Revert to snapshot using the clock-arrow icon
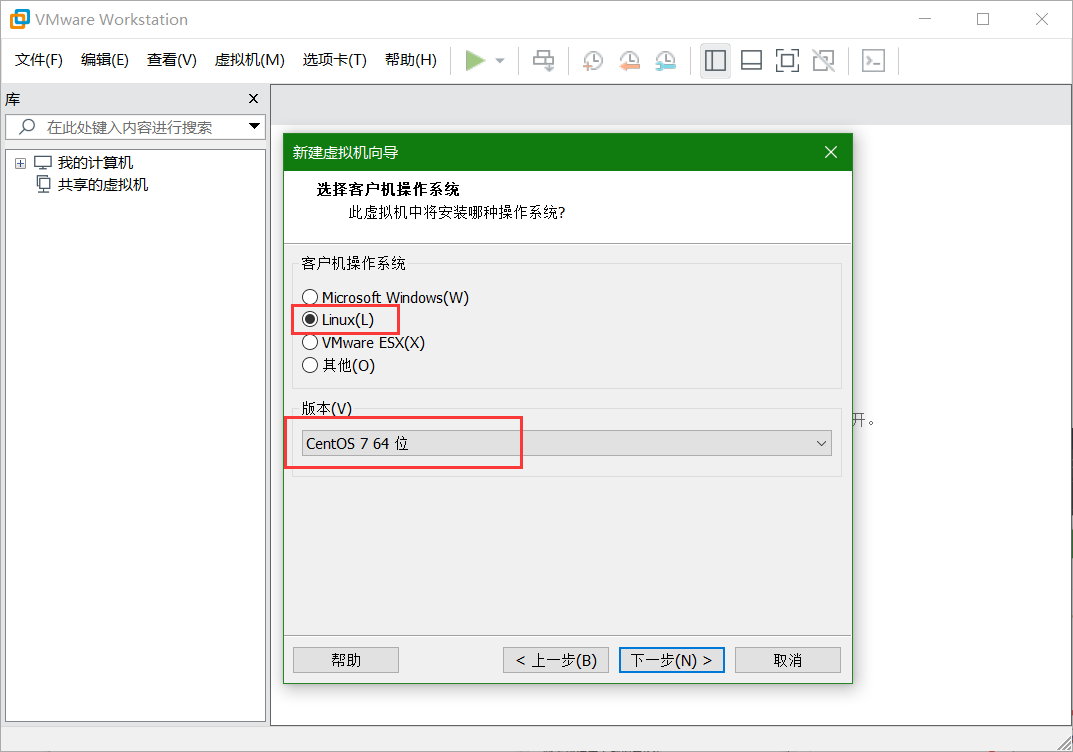The height and width of the screenshot is (752, 1073). 629,60
